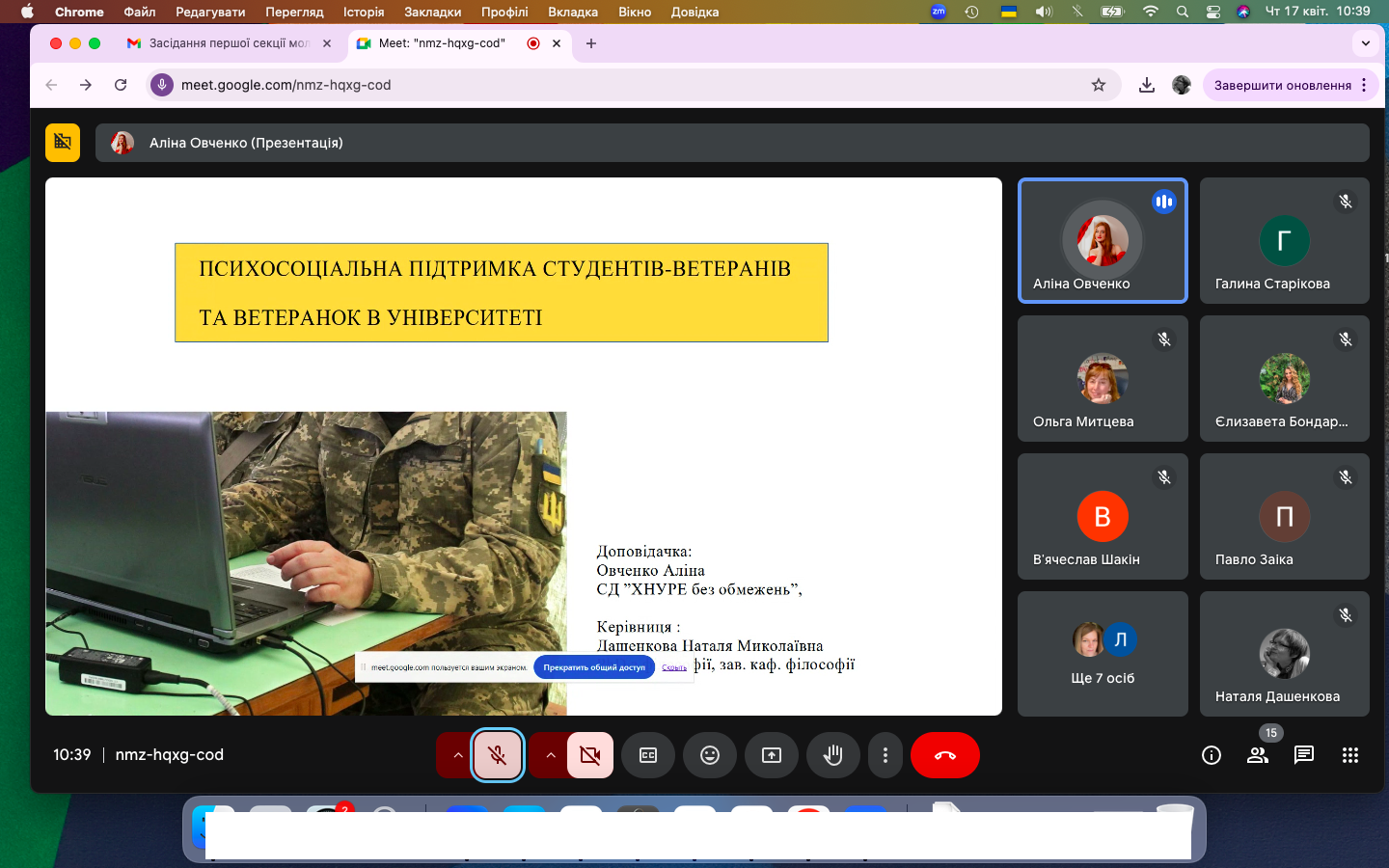Expand the tab search chevron
1389x868 pixels.
[x=1366, y=43]
